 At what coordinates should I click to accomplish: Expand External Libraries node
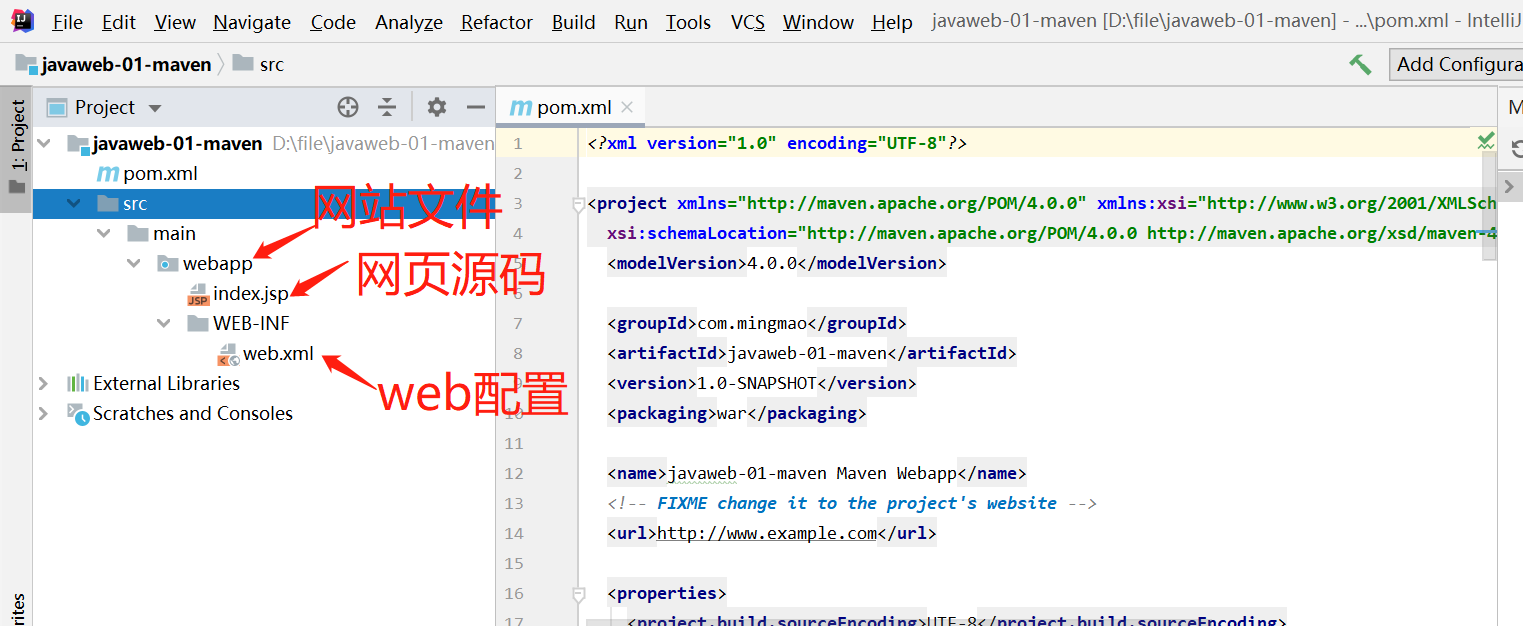pyautogui.click(x=43, y=384)
